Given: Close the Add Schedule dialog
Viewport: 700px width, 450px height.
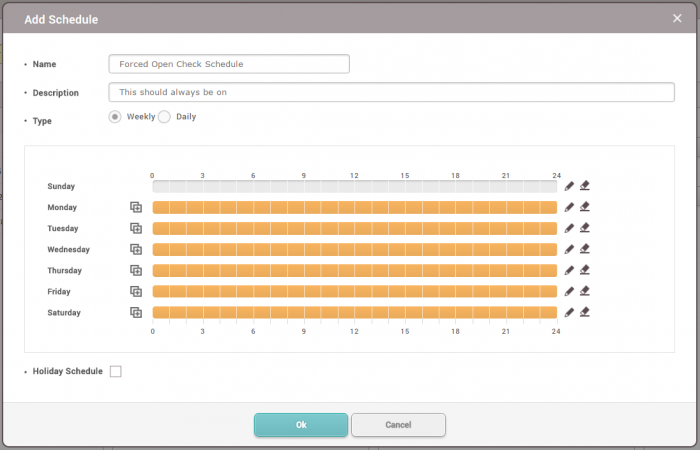Looking at the screenshot, I should click(676, 18).
